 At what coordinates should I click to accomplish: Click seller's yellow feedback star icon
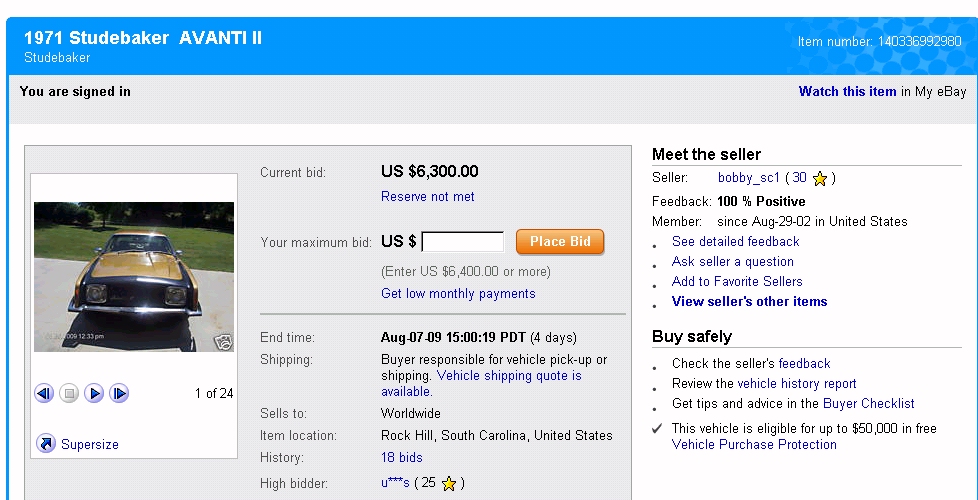[820, 179]
